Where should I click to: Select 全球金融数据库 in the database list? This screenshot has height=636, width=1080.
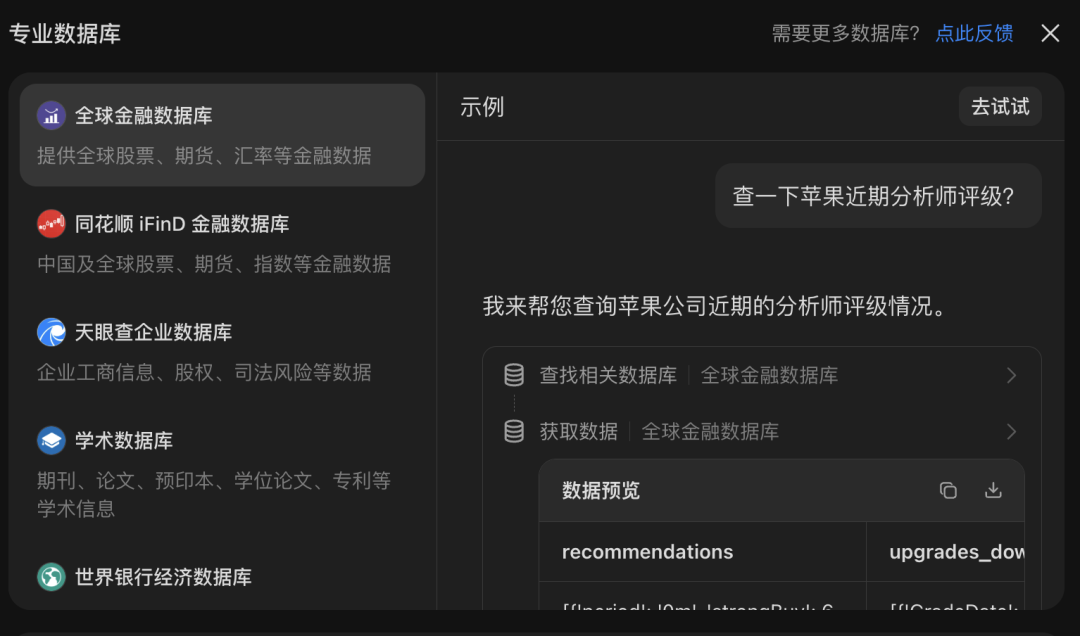click(x=222, y=135)
